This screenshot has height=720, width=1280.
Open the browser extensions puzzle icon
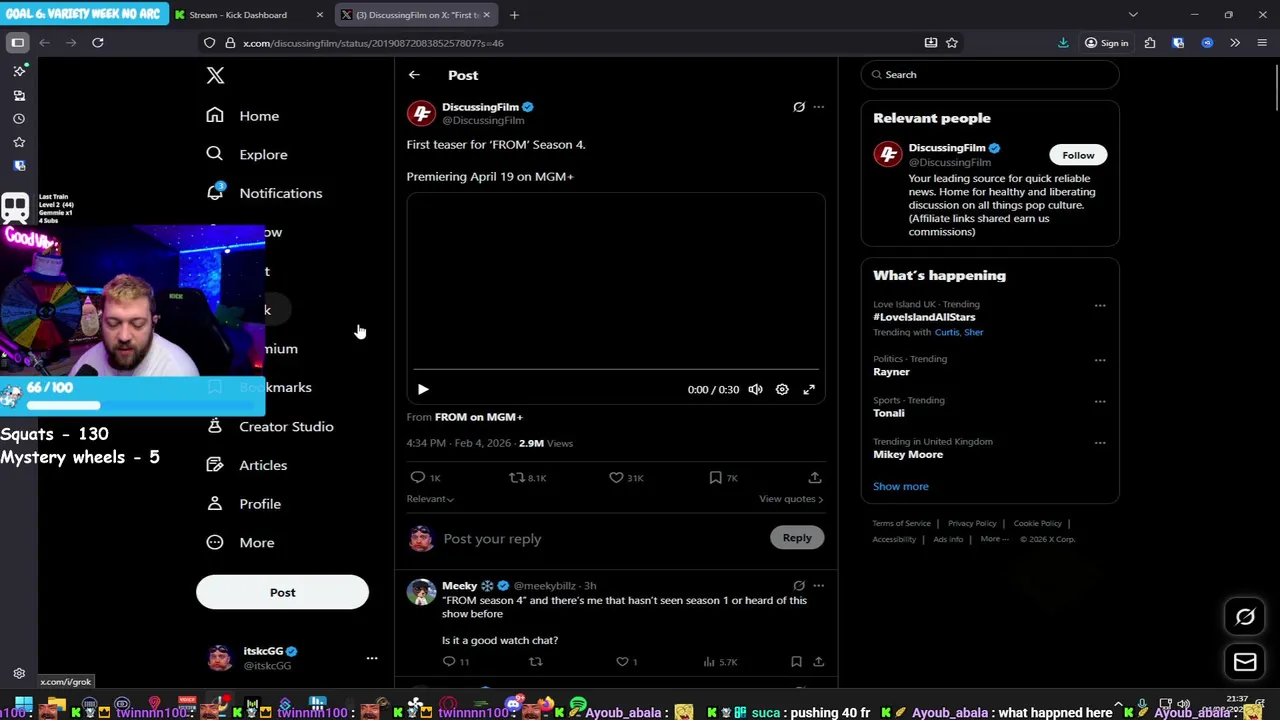pyautogui.click(x=1150, y=43)
